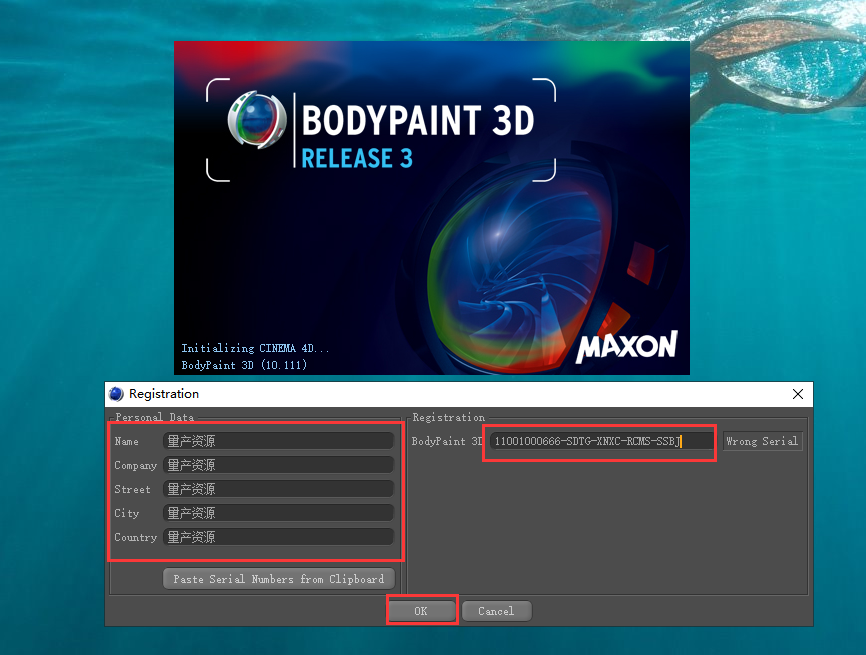This screenshot has width=866, height=655.
Task: Close the Registration dialog window
Action: (798, 394)
